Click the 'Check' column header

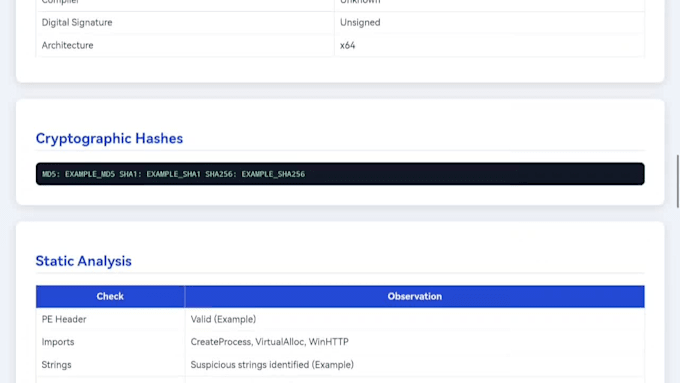(x=110, y=296)
